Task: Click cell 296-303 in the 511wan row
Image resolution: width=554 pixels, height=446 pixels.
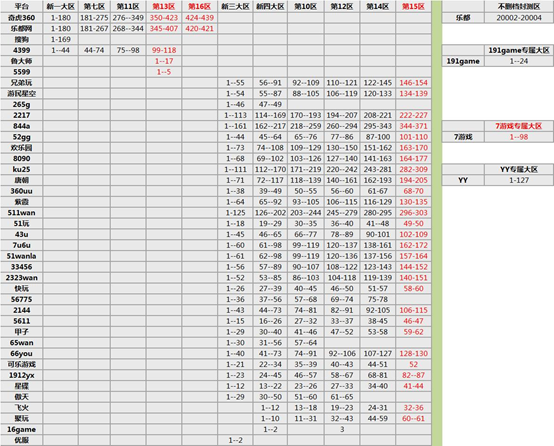Action: [x=413, y=213]
